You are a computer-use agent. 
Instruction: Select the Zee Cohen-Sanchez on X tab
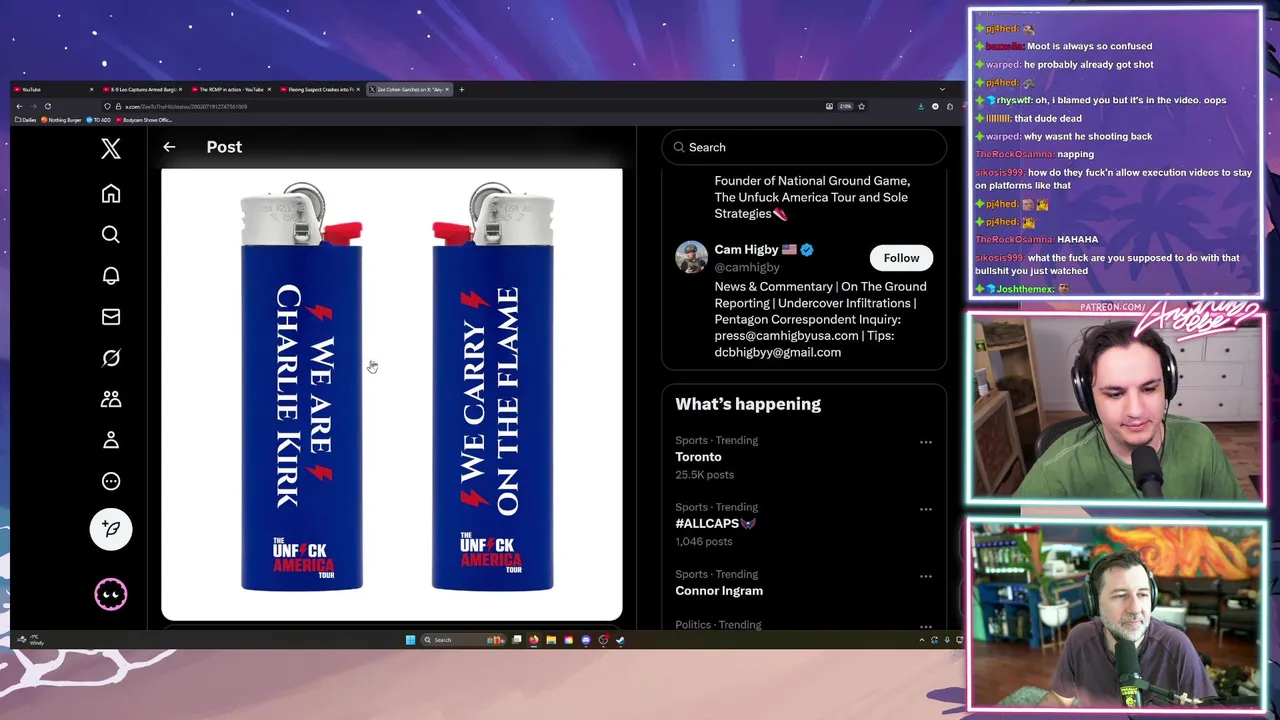pos(409,89)
